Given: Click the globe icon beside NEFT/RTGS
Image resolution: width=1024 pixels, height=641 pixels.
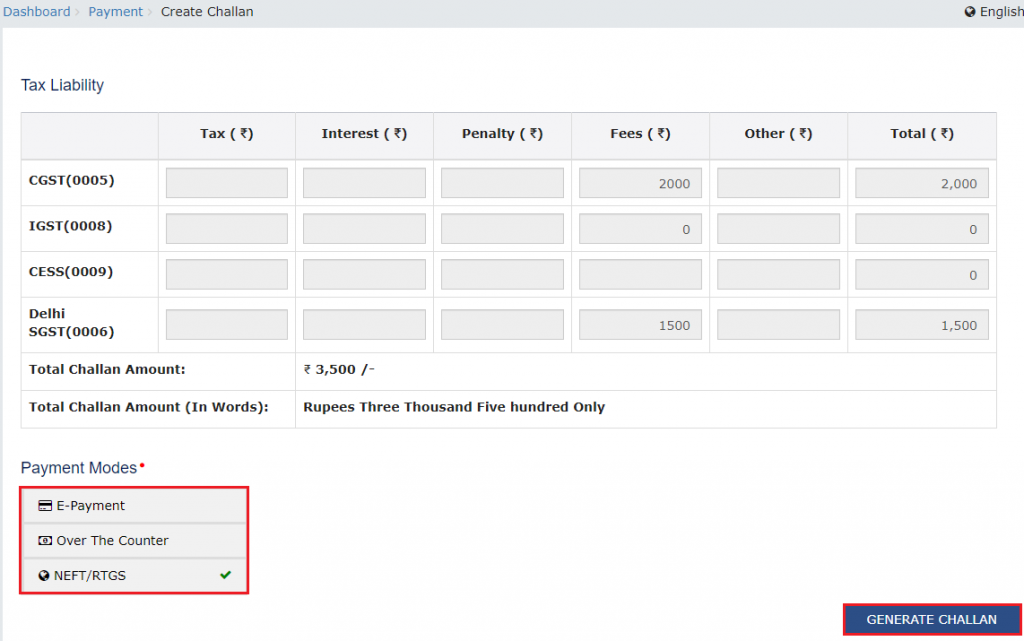Looking at the screenshot, I should point(44,576).
